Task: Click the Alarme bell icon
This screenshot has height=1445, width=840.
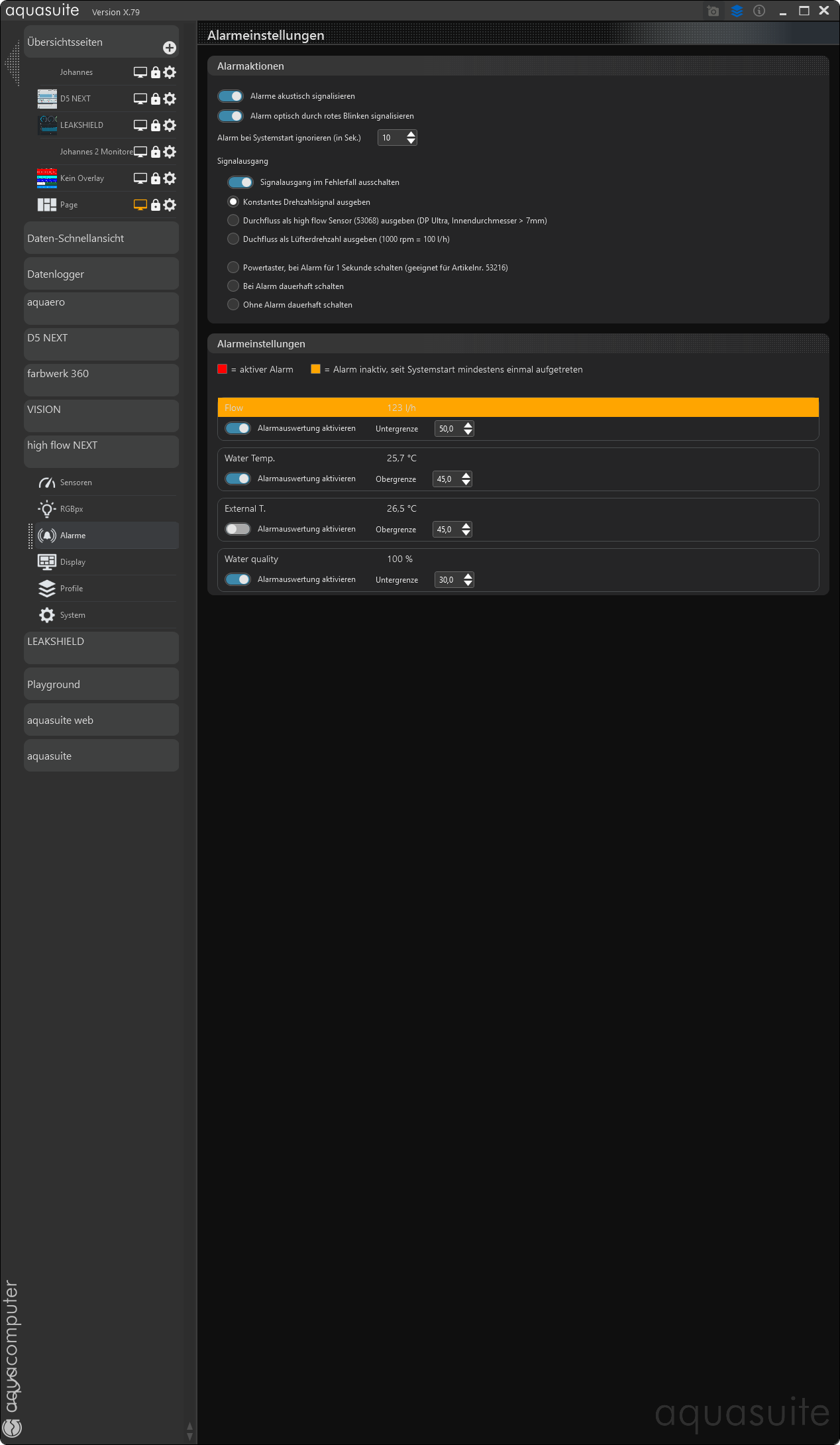Action: (47, 536)
